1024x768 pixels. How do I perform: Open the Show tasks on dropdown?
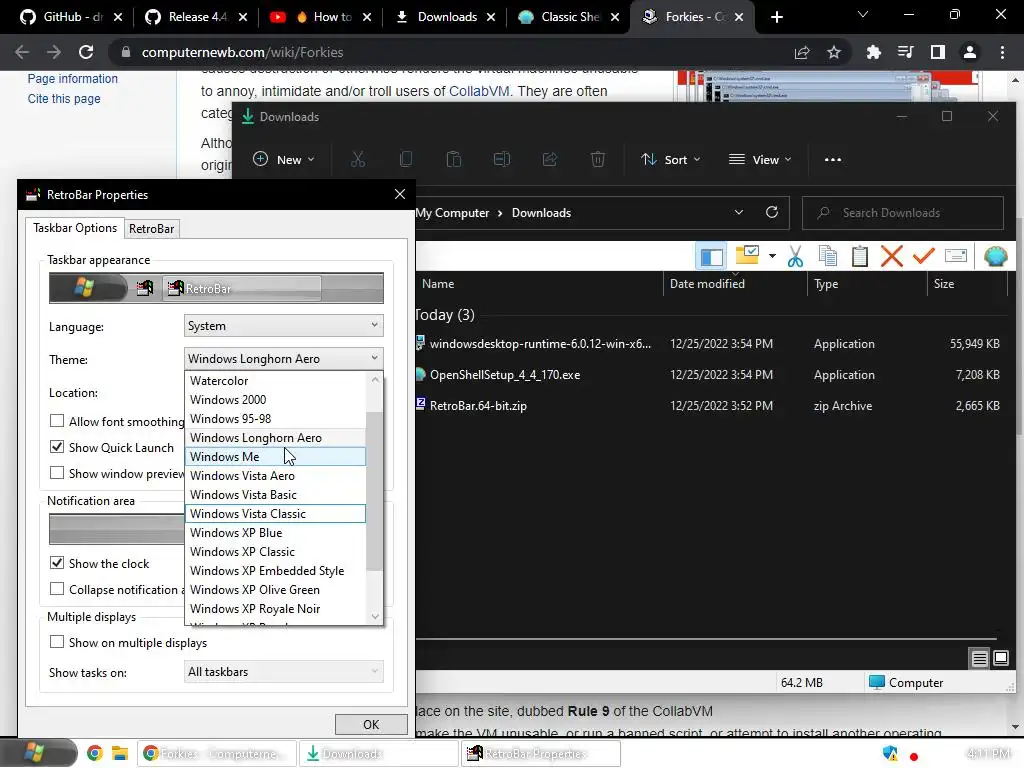click(x=283, y=671)
